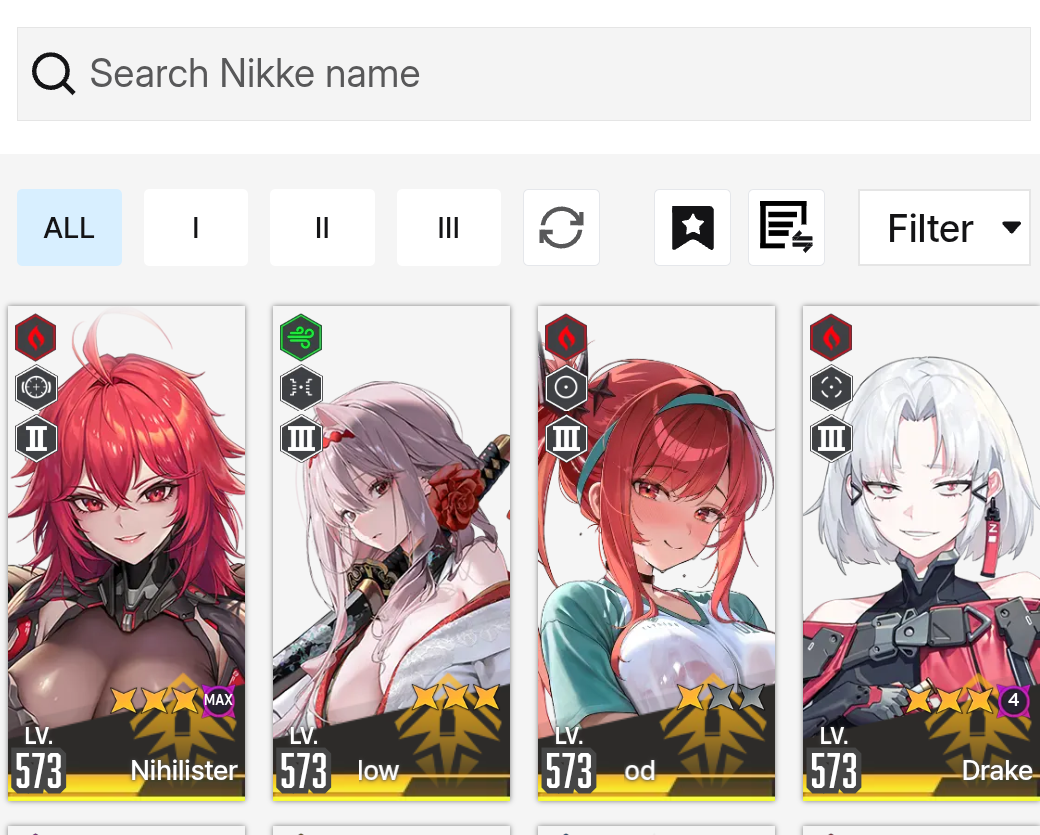Focus the Search Nikke name field
Image resolution: width=1040 pixels, height=835 pixels.
523,74
